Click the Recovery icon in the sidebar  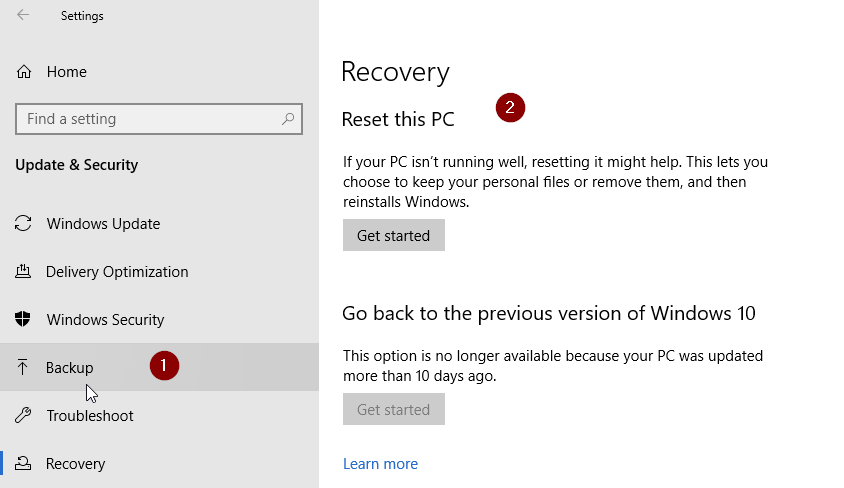tap(24, 464)
